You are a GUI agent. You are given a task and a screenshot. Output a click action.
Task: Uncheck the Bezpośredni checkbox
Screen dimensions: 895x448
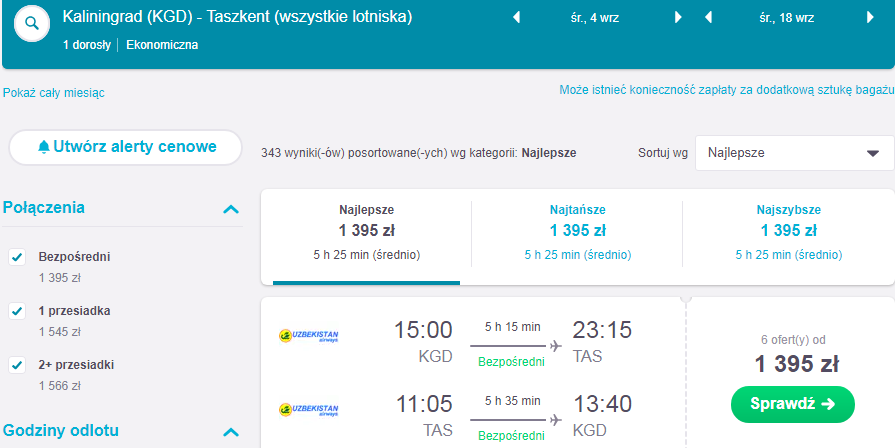tap(17, 257)
